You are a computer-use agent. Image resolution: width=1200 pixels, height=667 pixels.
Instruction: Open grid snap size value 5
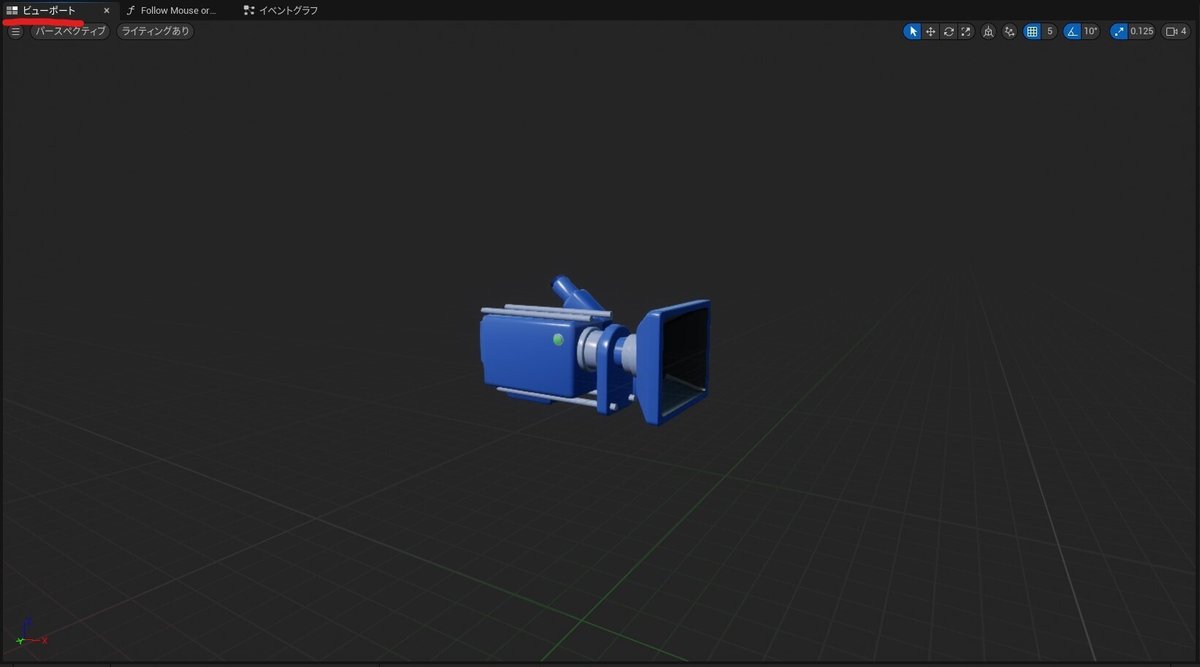click(1049, 31)
